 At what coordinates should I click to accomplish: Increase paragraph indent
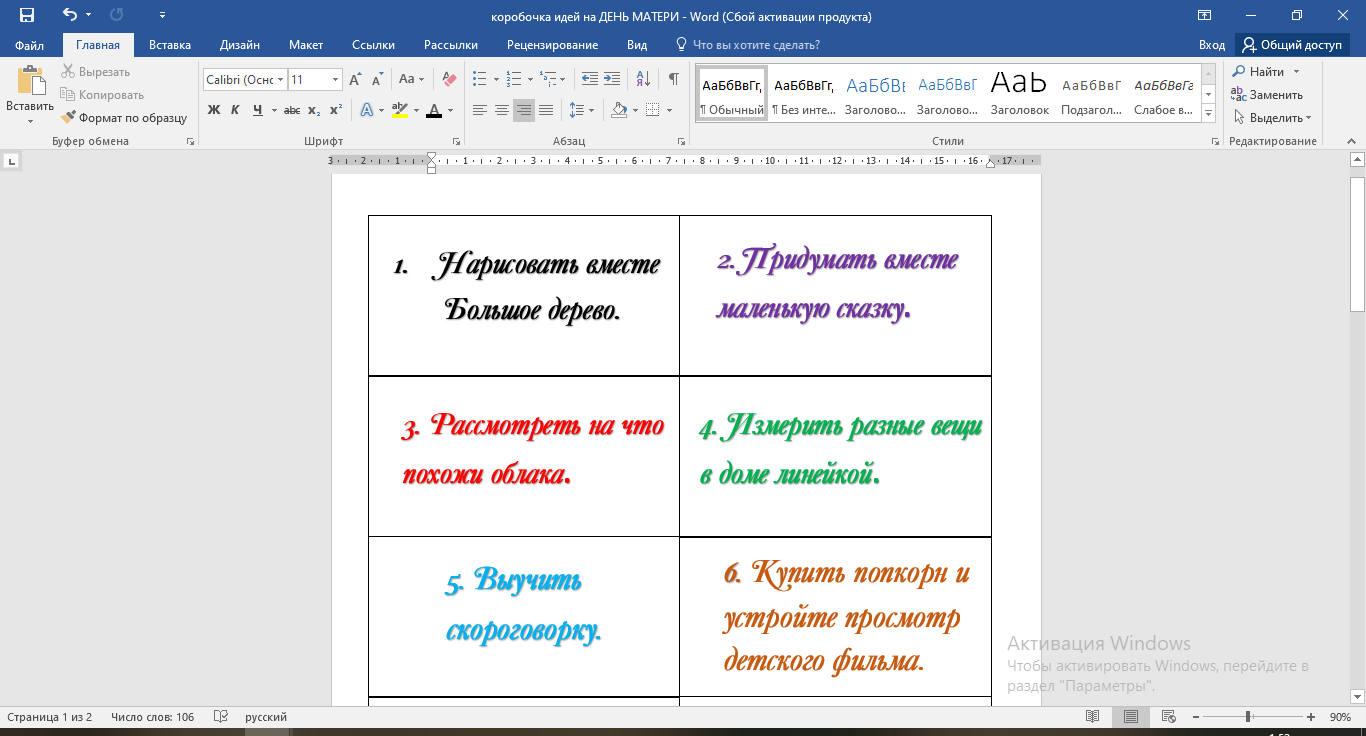tap(611, 79)
